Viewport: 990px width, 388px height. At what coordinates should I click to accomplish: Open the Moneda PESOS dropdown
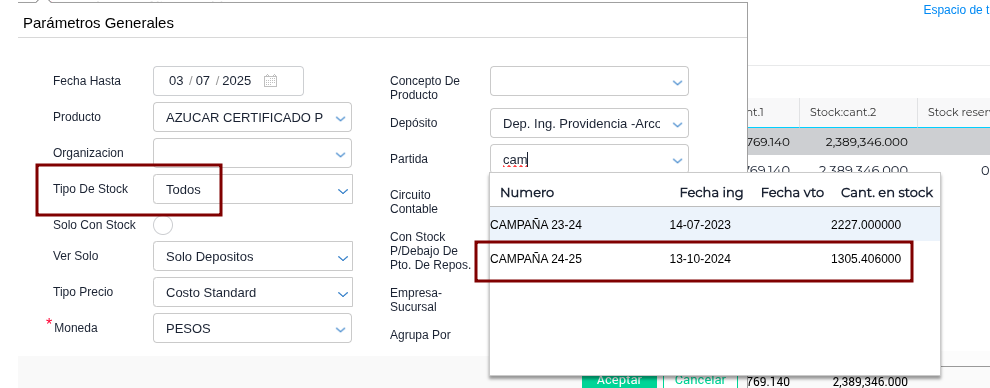253,328
